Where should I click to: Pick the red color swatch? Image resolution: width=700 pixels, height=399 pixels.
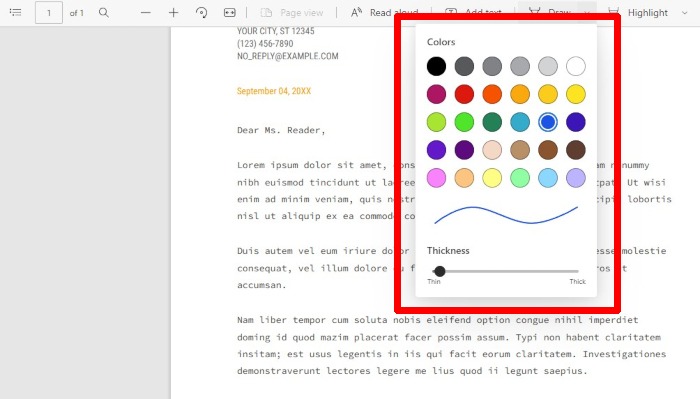[464, 94]
